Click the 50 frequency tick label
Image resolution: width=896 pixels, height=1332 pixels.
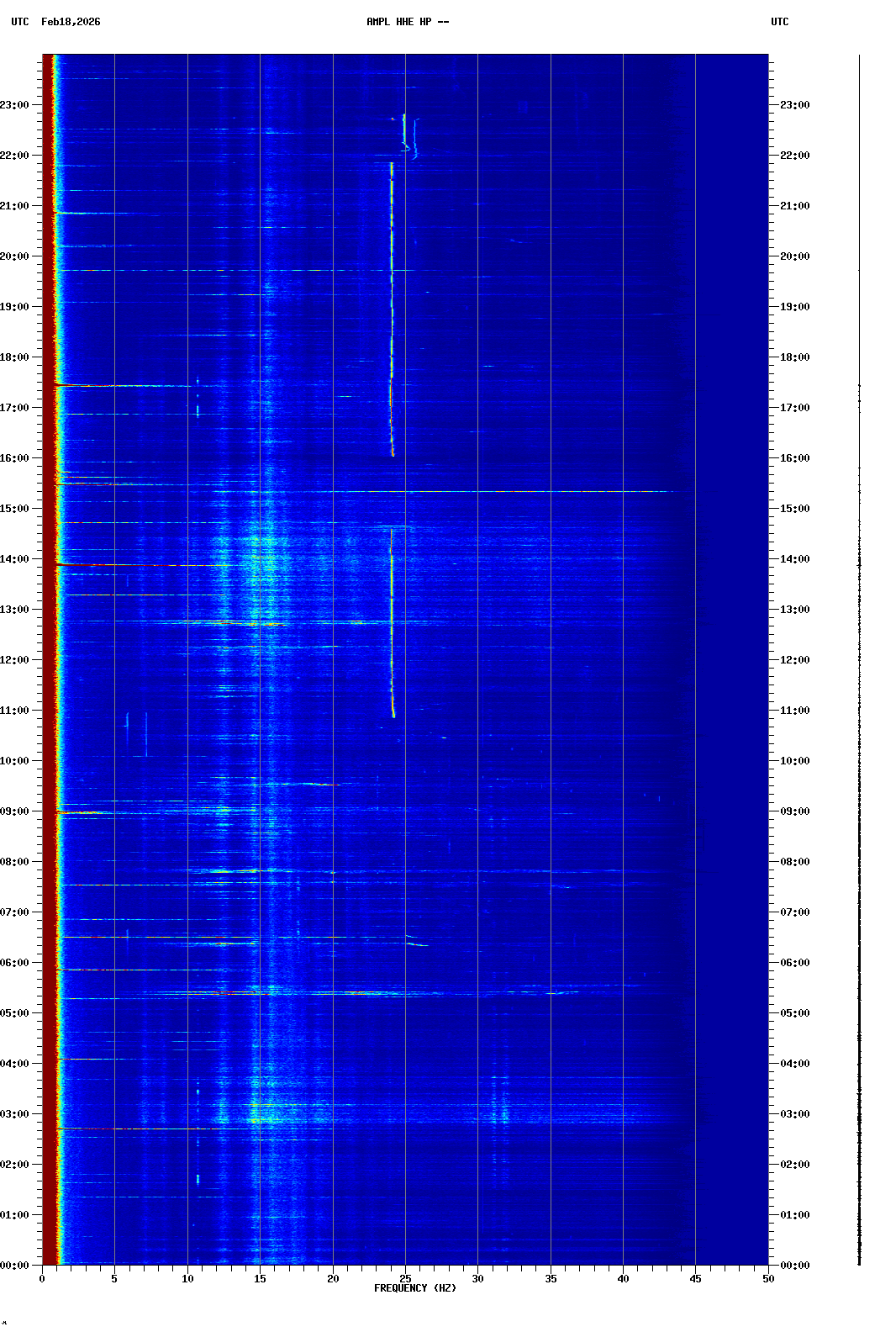[768, 1279]
